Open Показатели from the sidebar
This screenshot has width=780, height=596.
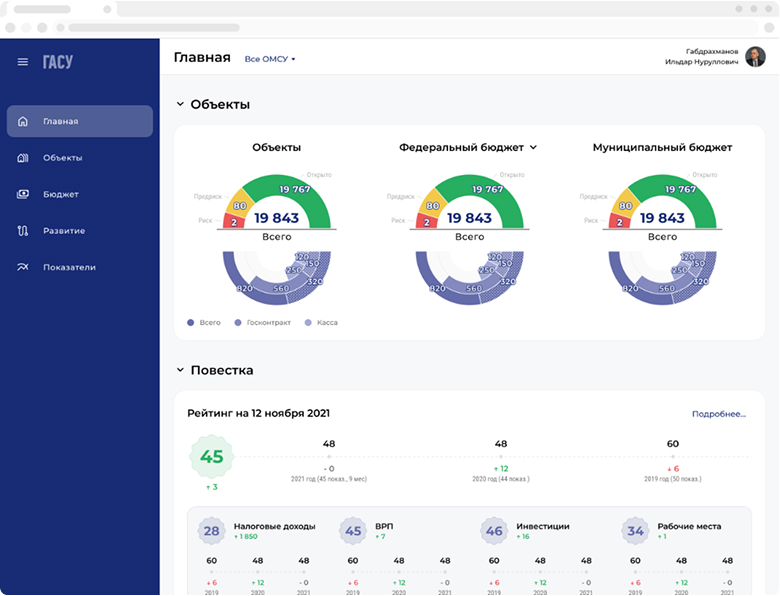pyautogui.click(x=69, y=267)
